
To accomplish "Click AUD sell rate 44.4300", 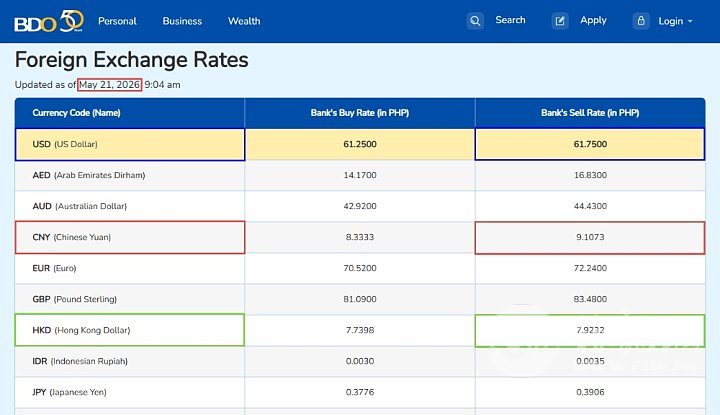I will tap(590, 206).
